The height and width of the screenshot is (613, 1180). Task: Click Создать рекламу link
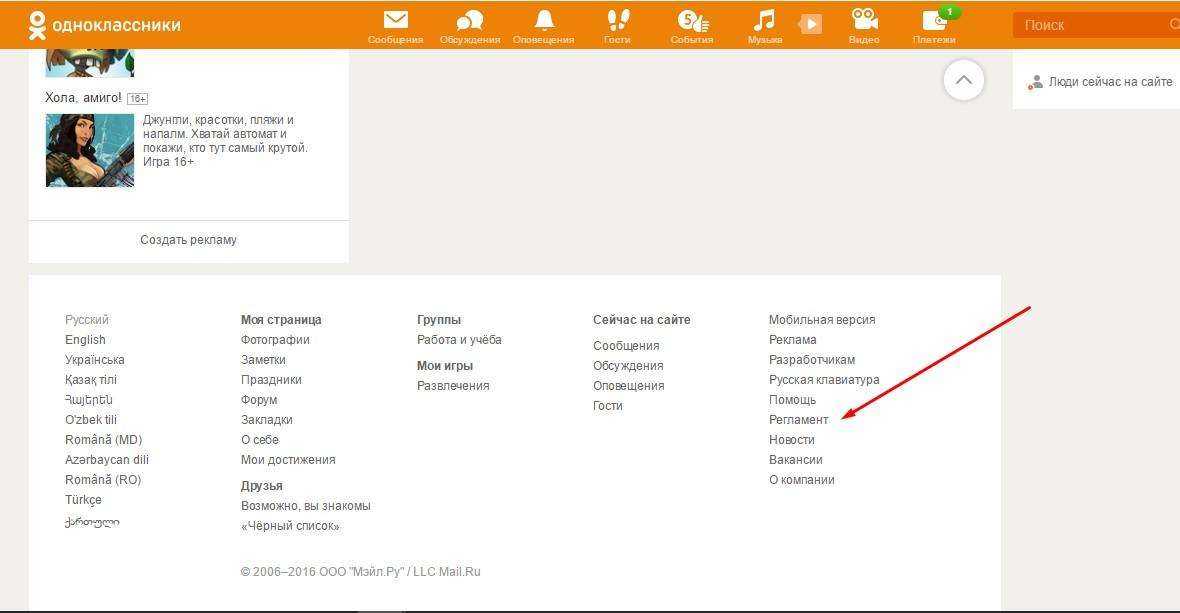coord(188,240)
